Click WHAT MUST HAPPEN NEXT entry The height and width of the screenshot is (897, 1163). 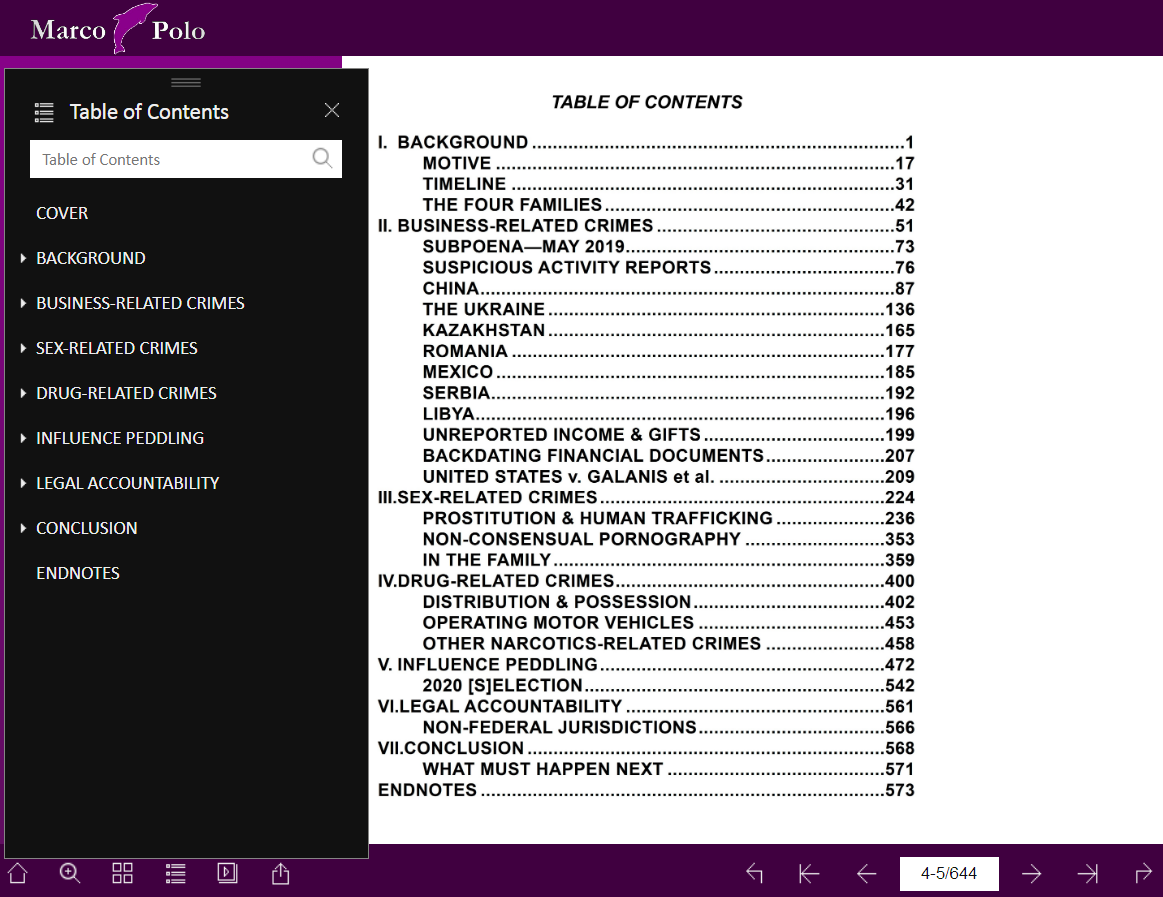(668, 769)
